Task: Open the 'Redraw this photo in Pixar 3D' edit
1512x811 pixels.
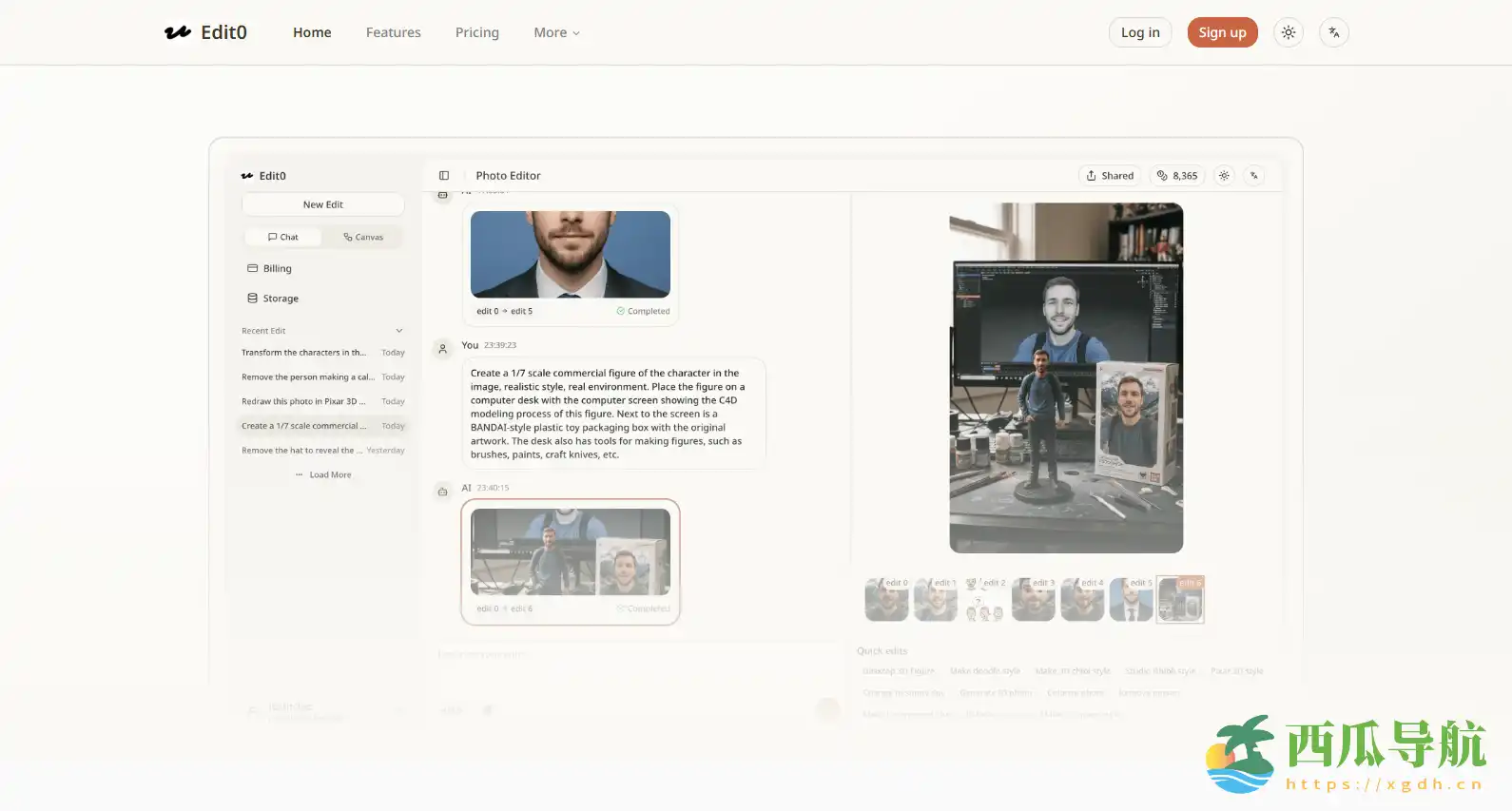Action: point(303,402)
